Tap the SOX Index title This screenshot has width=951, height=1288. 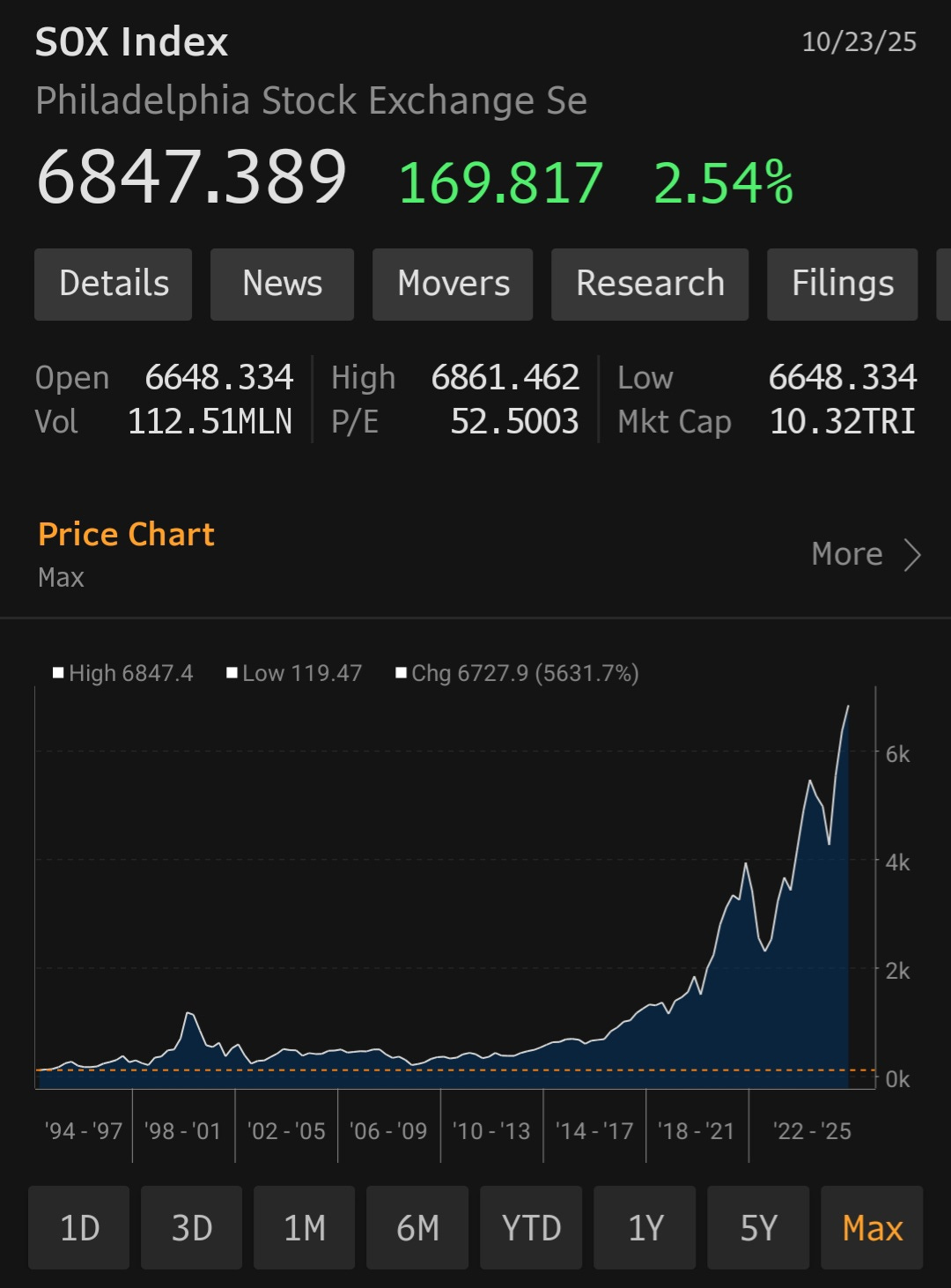[131, 41]
